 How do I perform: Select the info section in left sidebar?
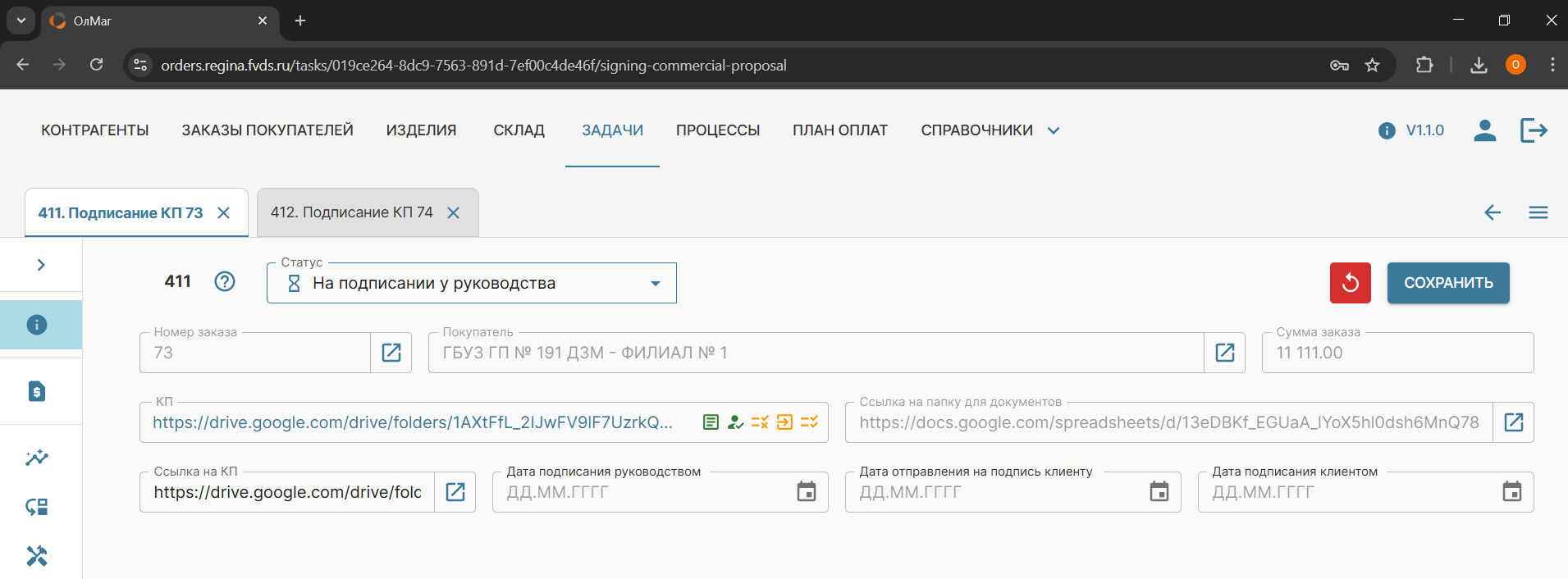tap(37, 325)
